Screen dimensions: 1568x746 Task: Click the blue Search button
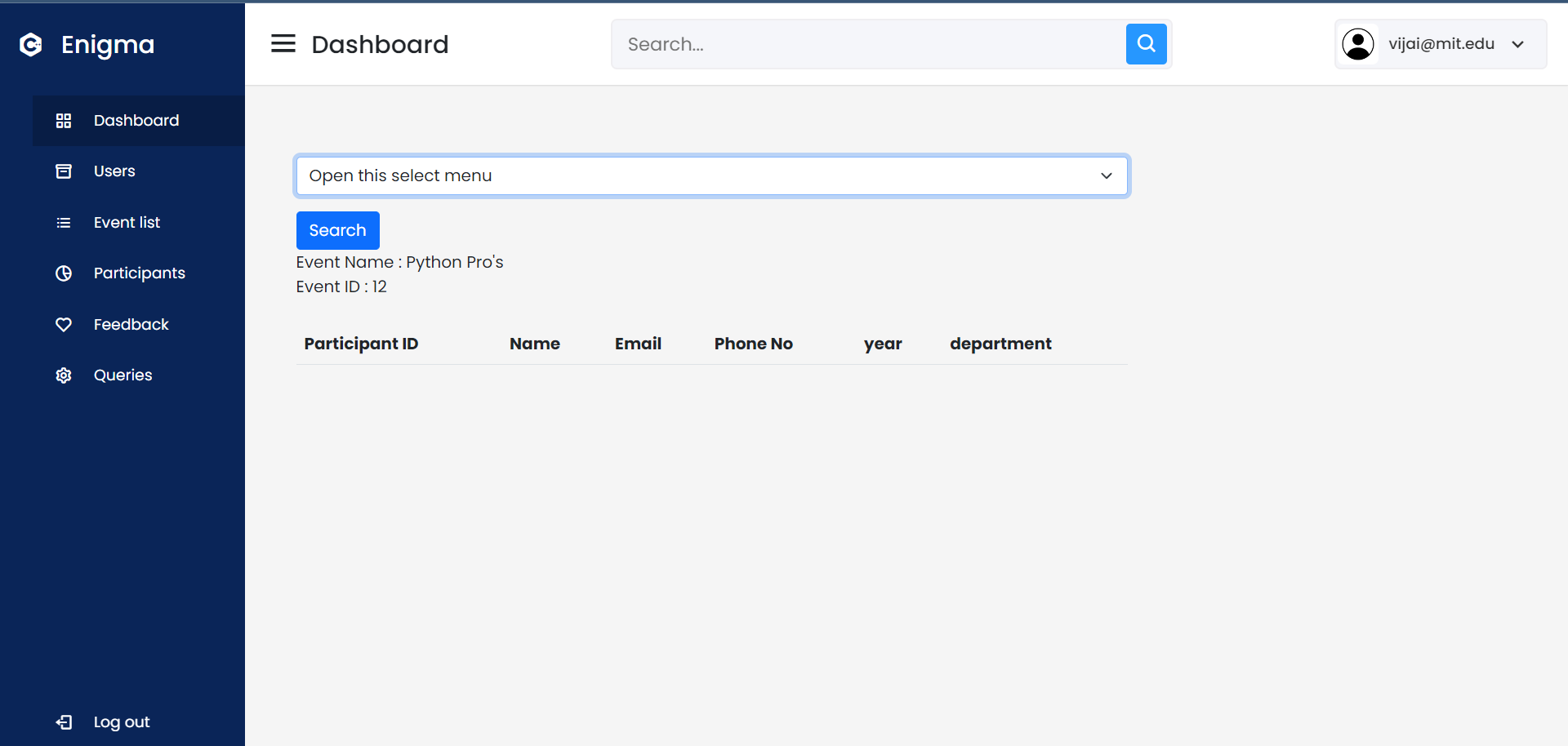(337, 230)
